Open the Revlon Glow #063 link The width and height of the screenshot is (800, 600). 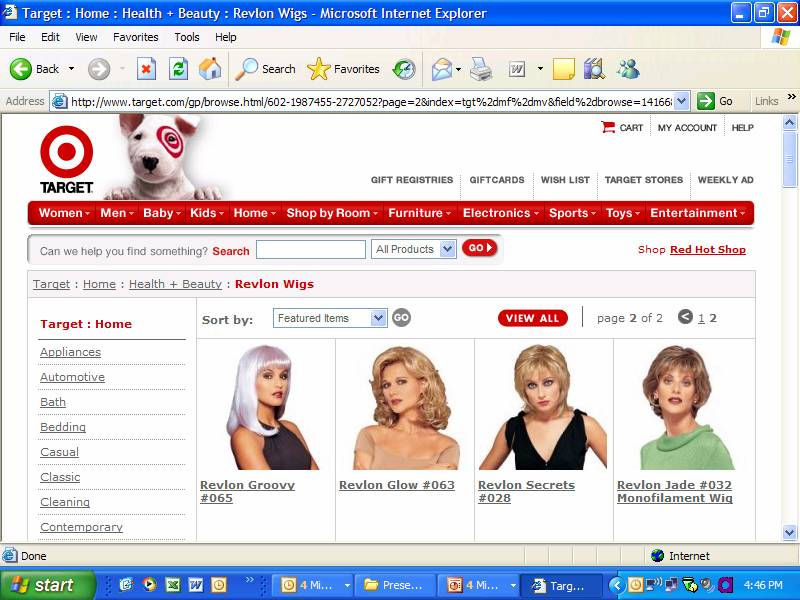pyautogui.click(x=396, y=485)
